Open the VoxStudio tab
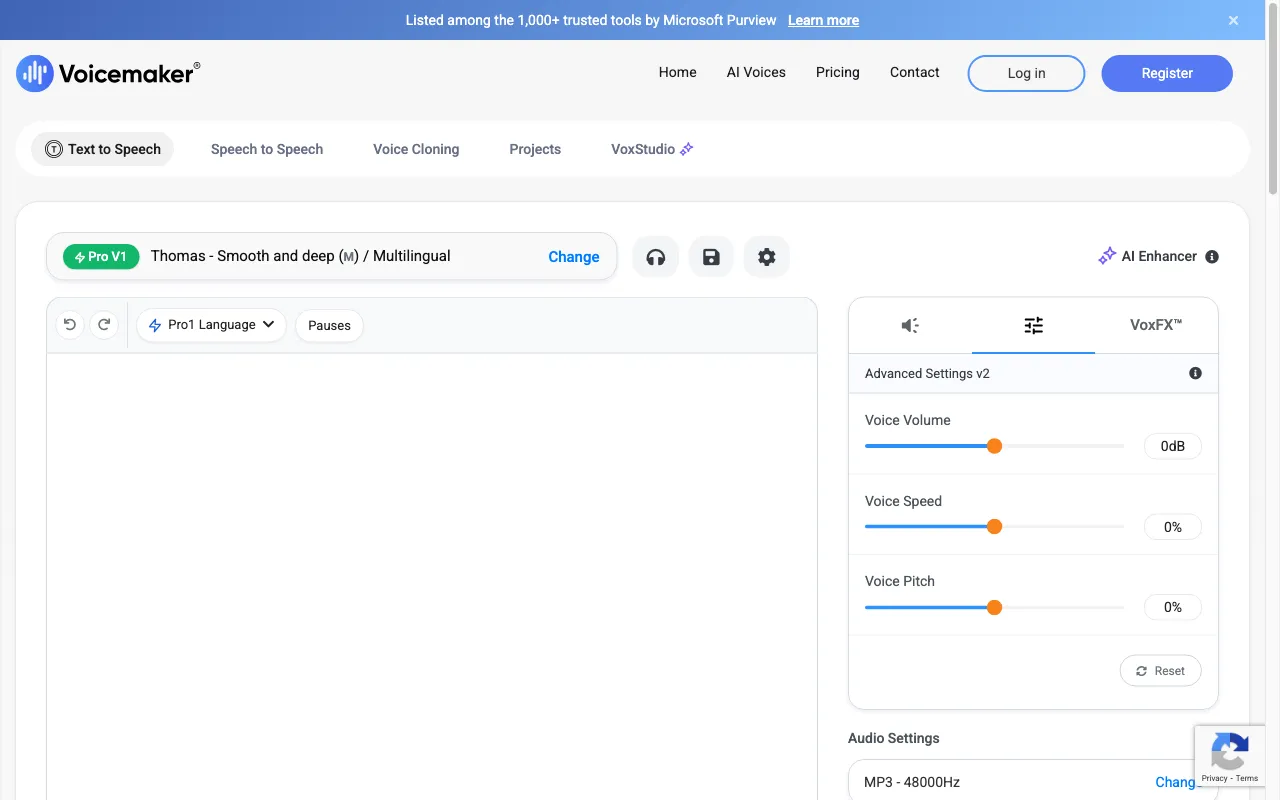1280x800 pixels. tap(652, 149)
